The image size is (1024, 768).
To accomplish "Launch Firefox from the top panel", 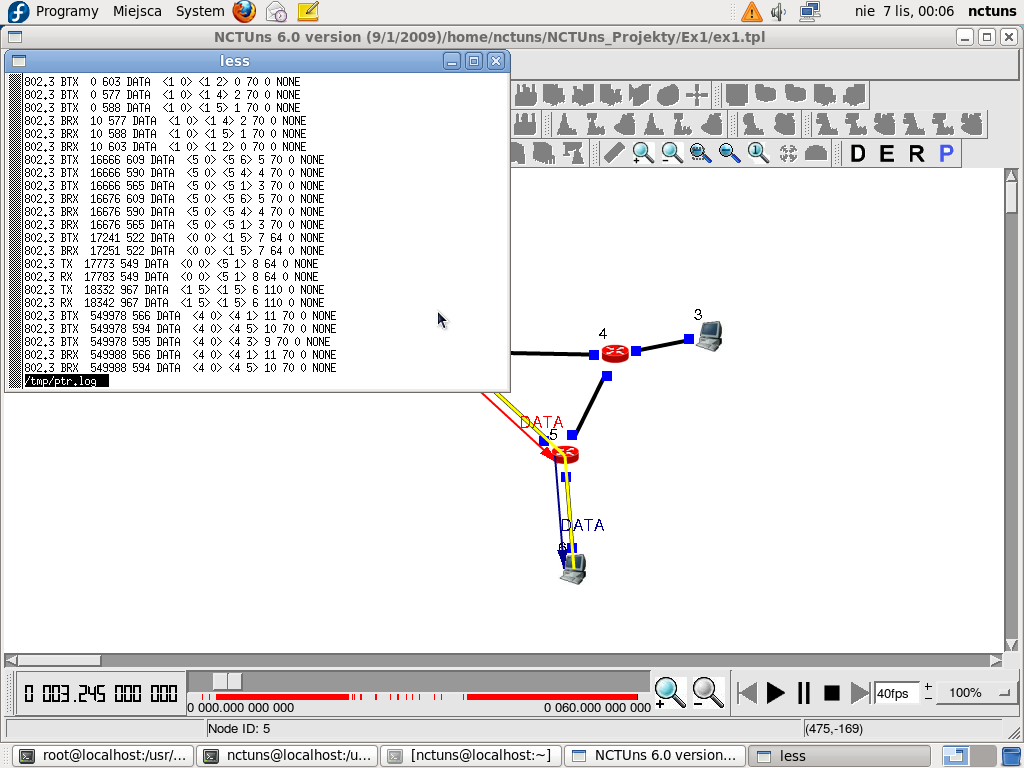I will pyautogui.click(x=244, y=11).
